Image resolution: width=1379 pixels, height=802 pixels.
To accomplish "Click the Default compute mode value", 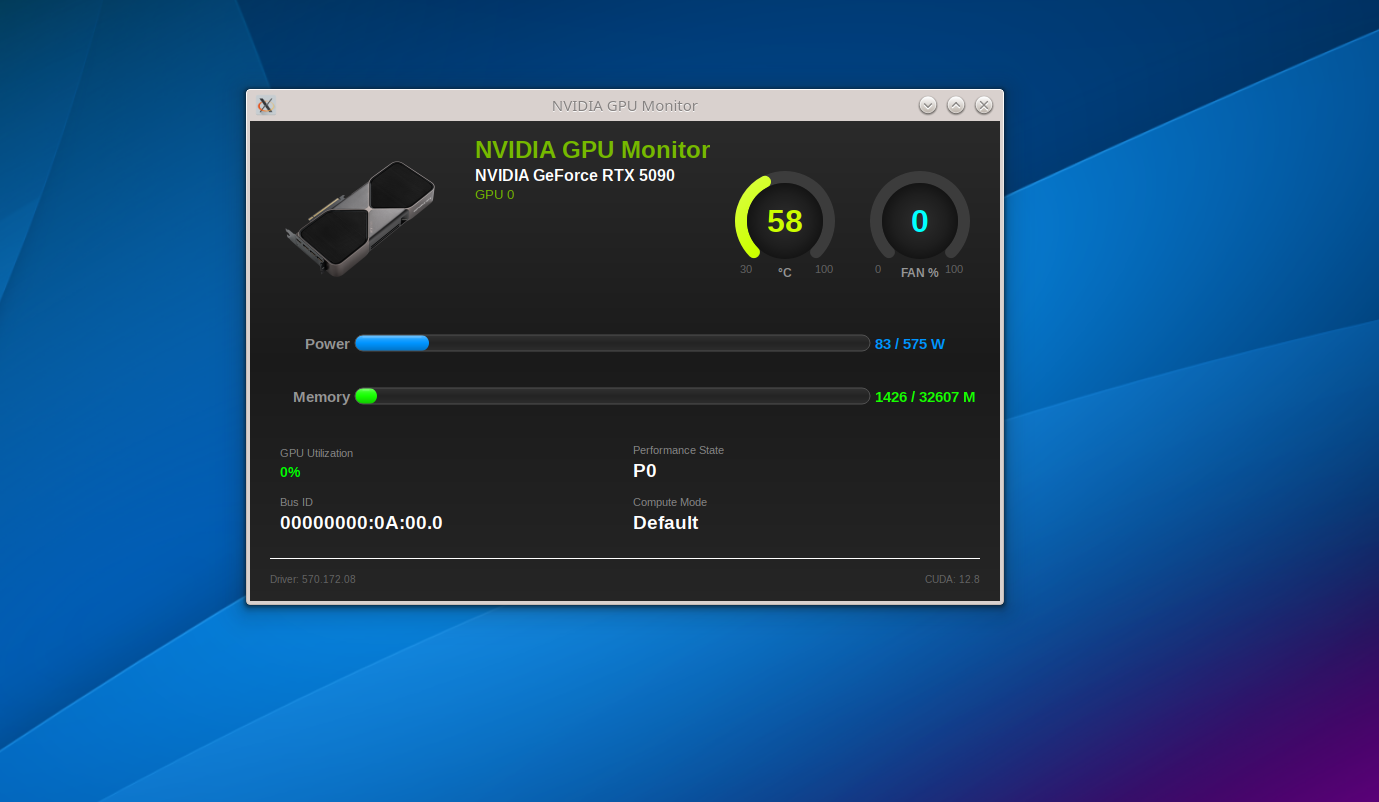I will pyautogui.click(x=666, y=523).
